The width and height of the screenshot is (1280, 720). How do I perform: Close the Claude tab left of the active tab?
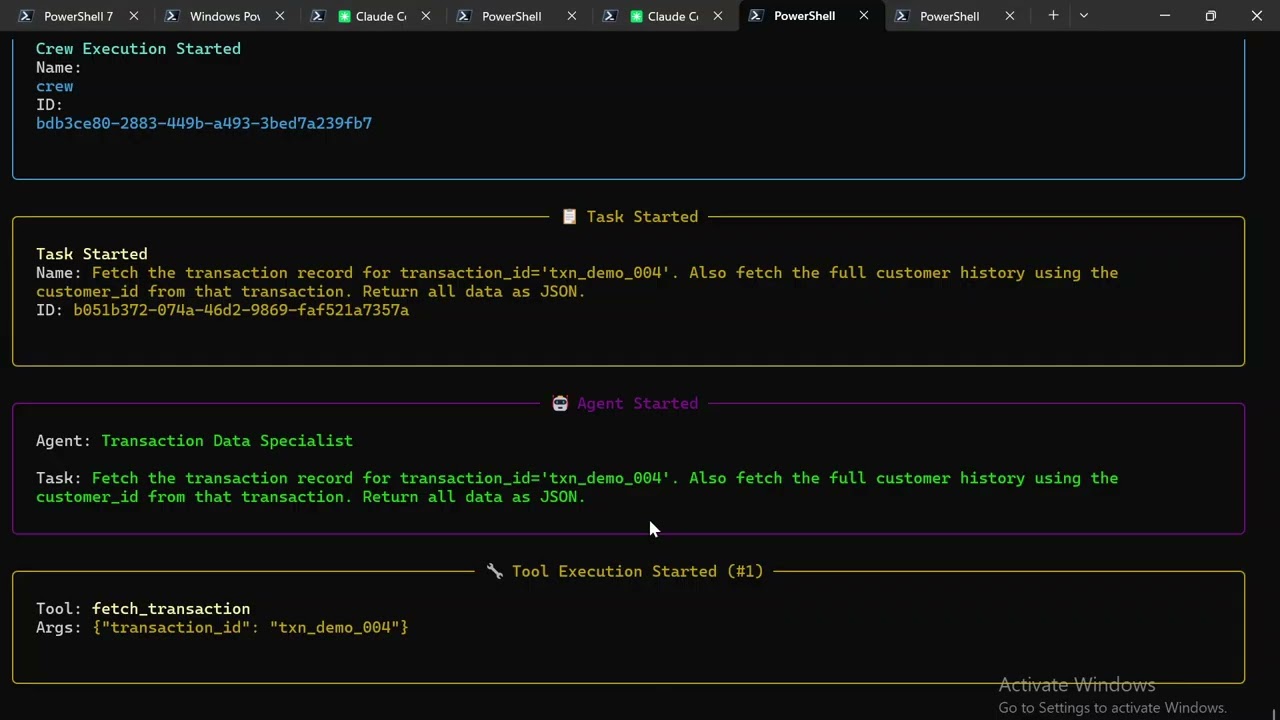coord(718,16)
